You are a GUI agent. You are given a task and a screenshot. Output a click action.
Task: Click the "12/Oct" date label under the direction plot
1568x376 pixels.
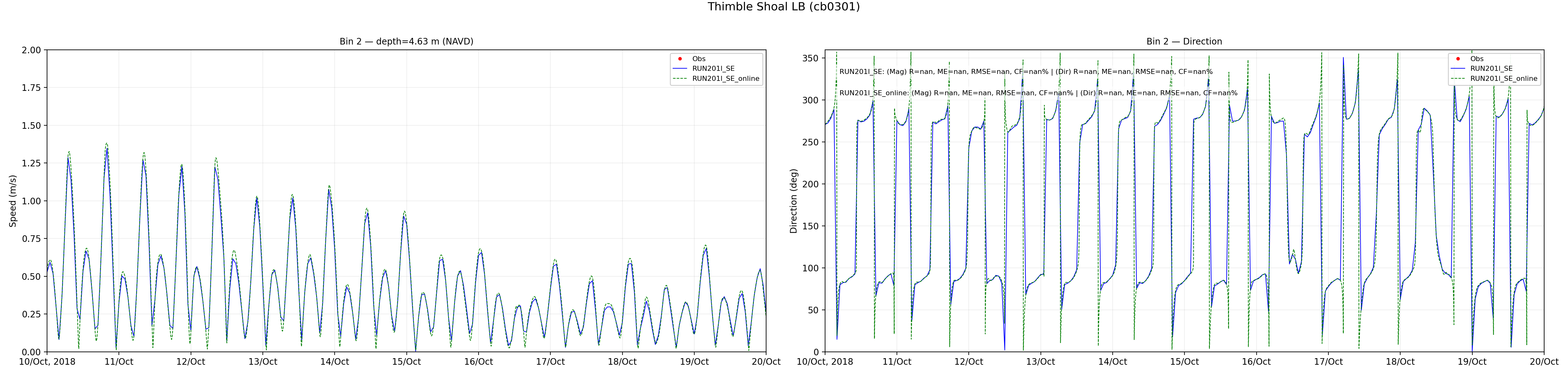point(968,362)
